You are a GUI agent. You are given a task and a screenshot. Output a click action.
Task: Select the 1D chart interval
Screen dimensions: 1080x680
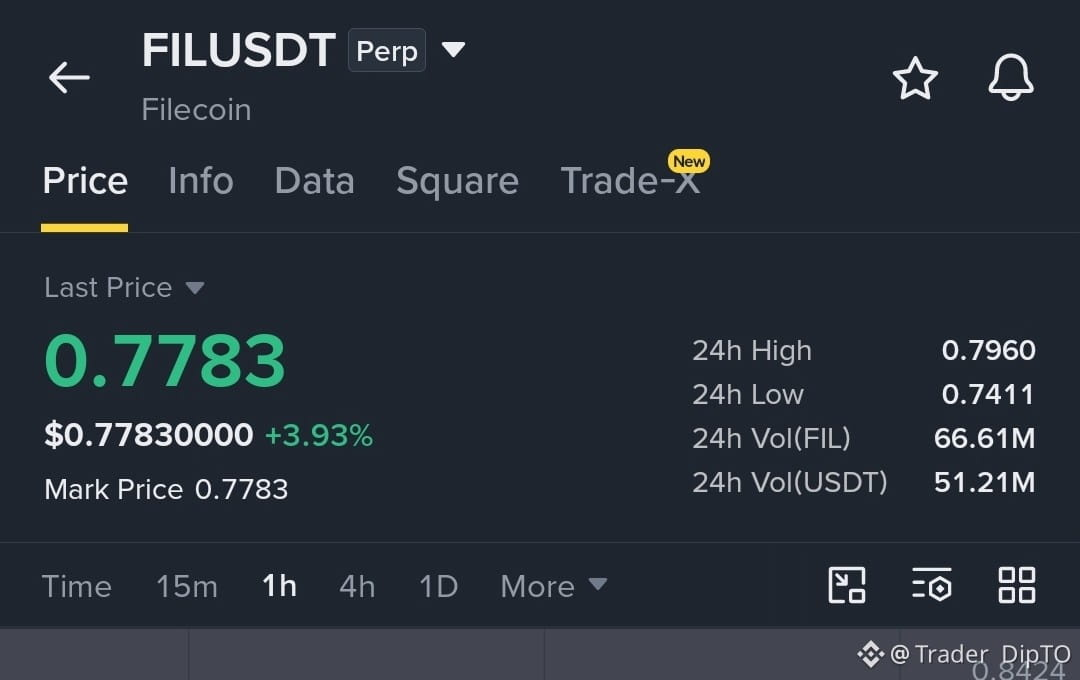click(438, 586)
